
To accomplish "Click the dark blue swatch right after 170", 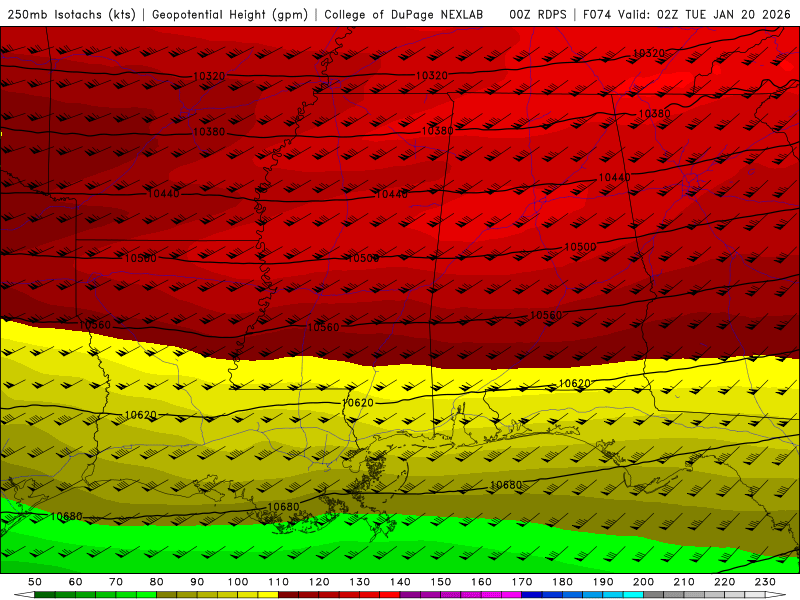I will [532, 595].
